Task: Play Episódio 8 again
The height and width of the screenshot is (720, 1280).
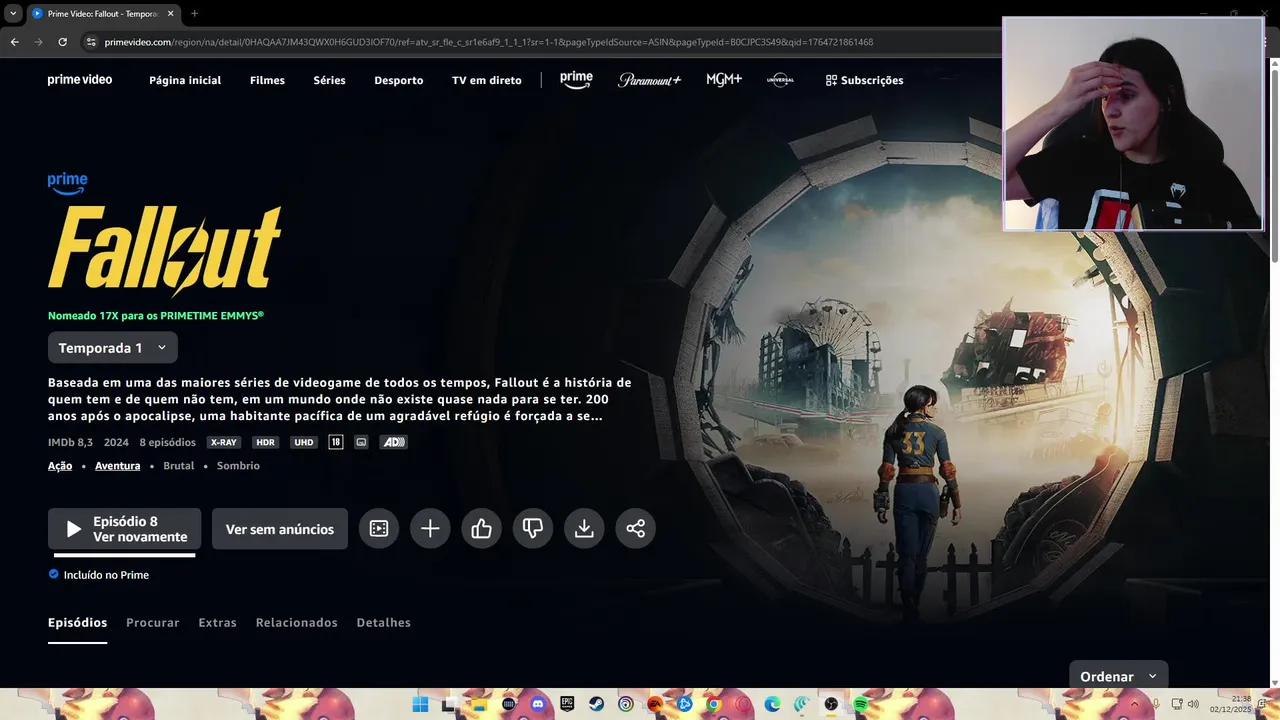Action: [x=124, y=529]
